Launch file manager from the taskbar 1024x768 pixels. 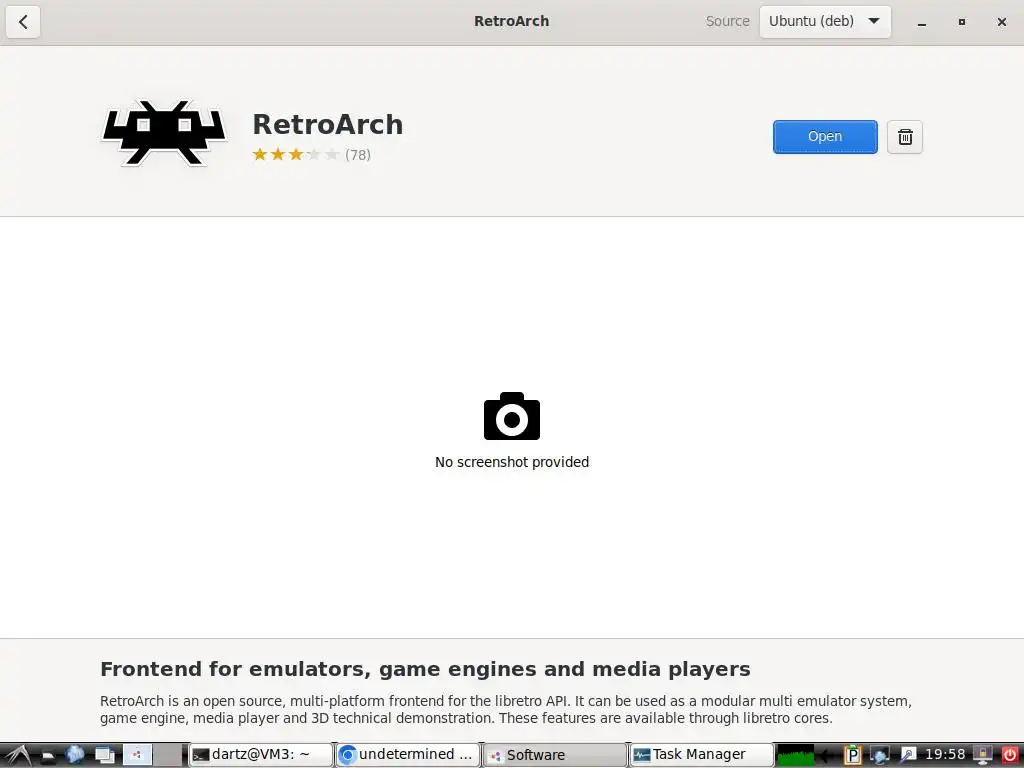coord(48,756)
